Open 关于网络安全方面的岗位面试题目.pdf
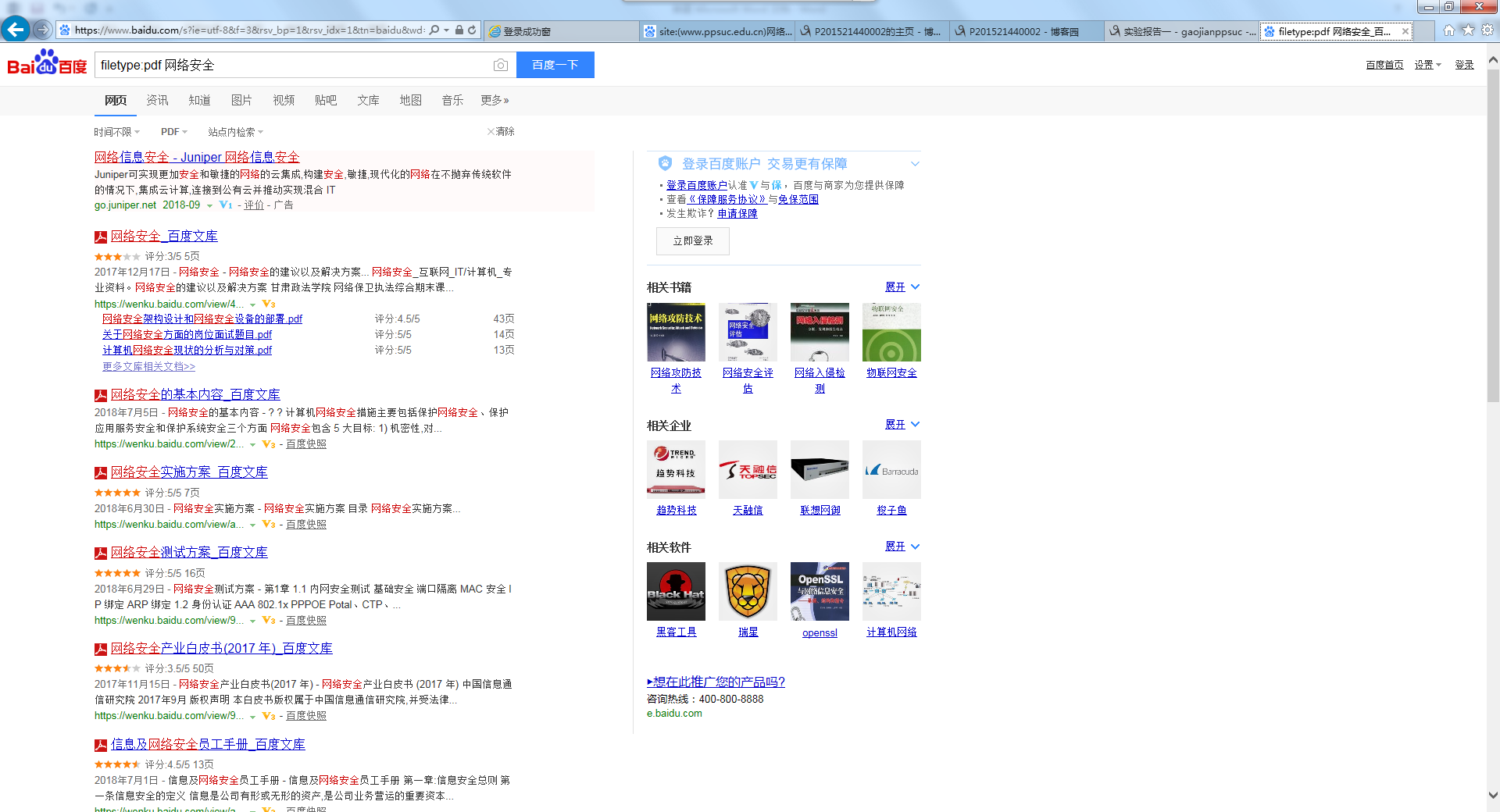1500x812 pixels. tap(187, 335)
